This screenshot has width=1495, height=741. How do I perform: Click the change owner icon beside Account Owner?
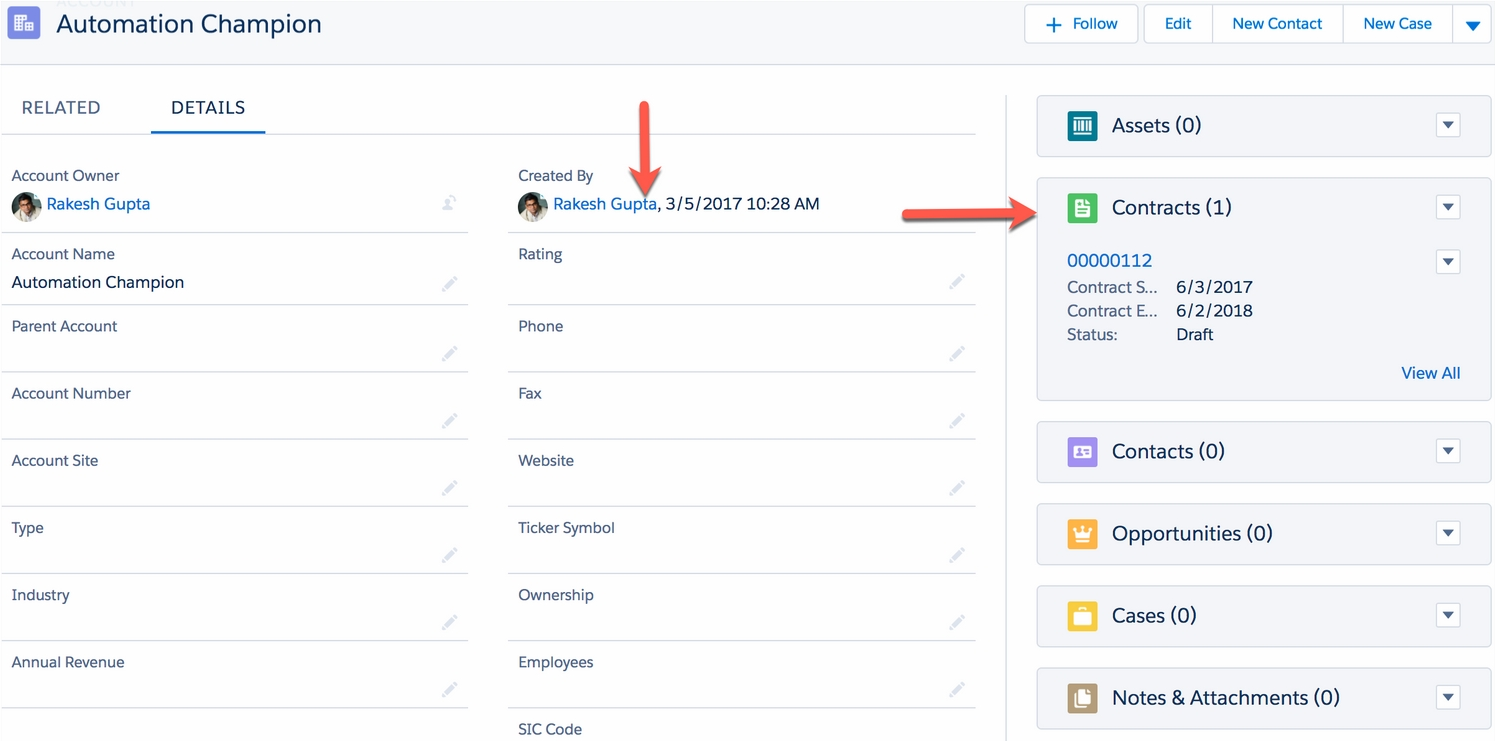click(449, 204)
